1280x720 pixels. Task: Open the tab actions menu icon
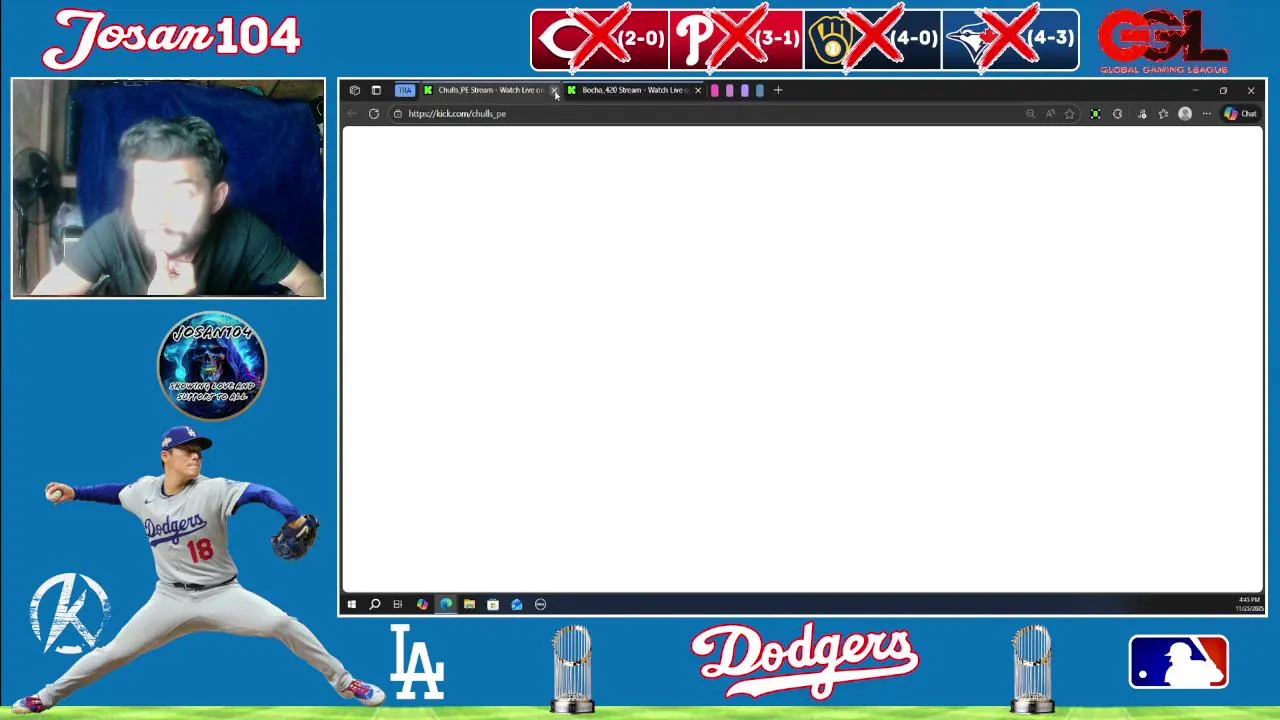(376, 90)
